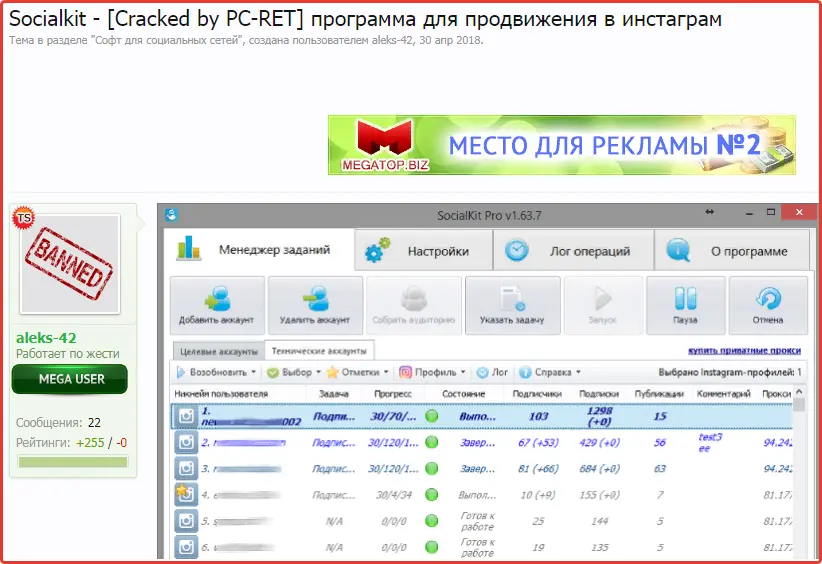Open the Профиль dropdown menu
Image resolution: width=822 pixels, height=564 pixels.
432,372
